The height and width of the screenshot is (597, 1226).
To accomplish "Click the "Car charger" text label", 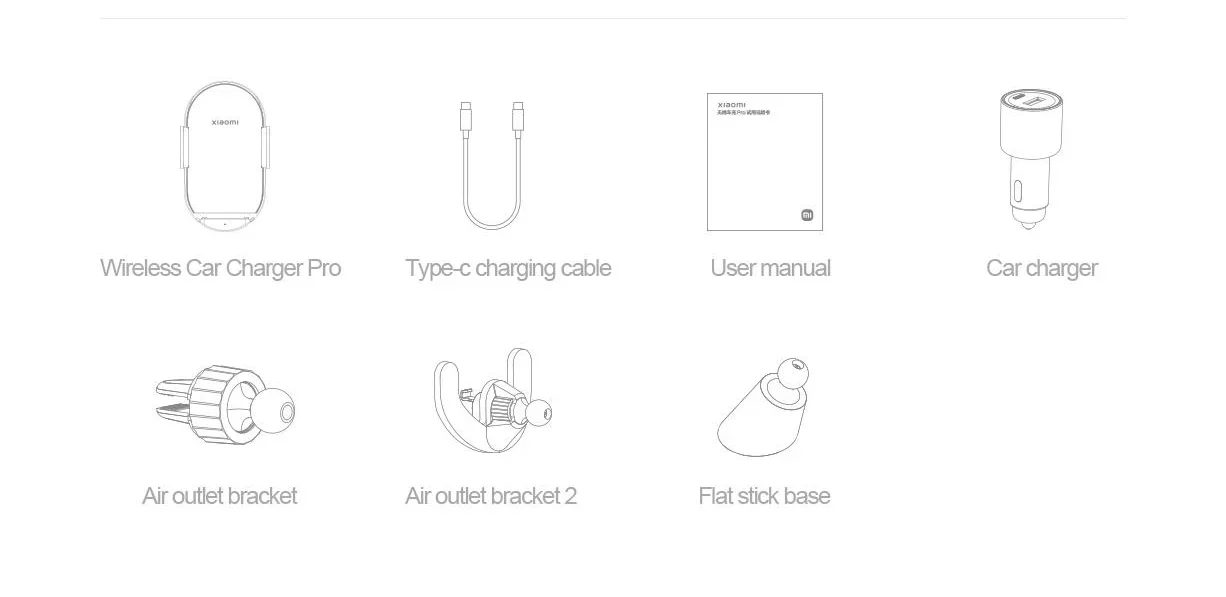I will pyautogui.click(x=1042, y=268).
